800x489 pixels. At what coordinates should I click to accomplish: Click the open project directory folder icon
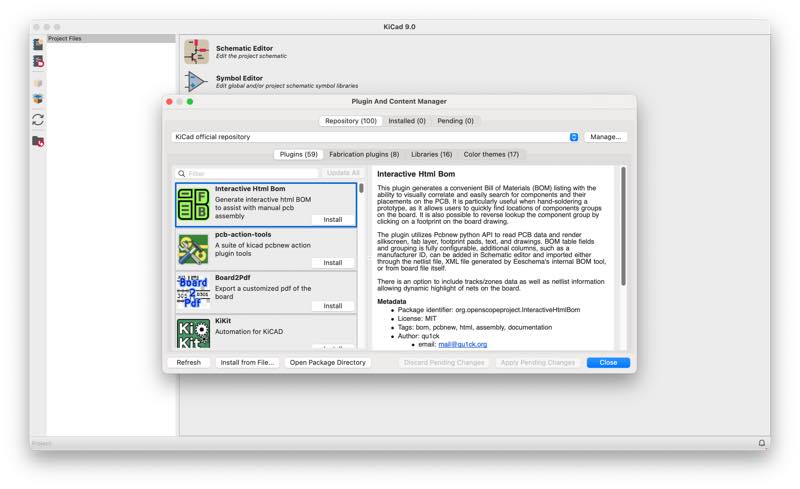38,141
